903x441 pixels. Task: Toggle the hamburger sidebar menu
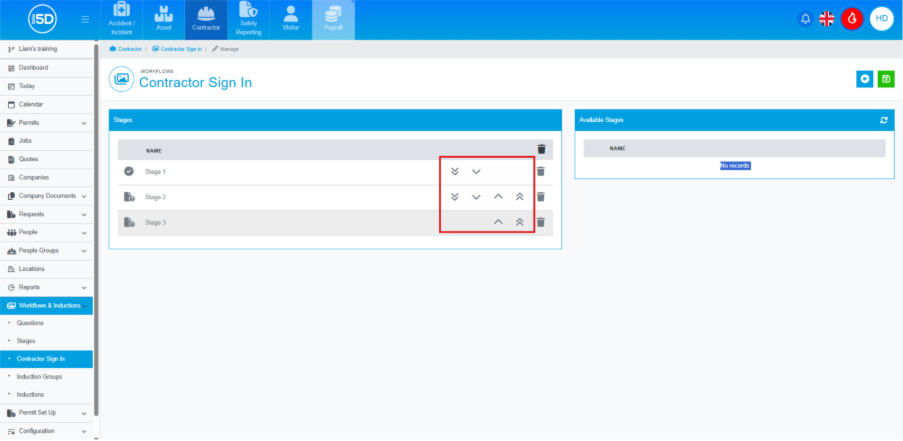click(85, 20)
